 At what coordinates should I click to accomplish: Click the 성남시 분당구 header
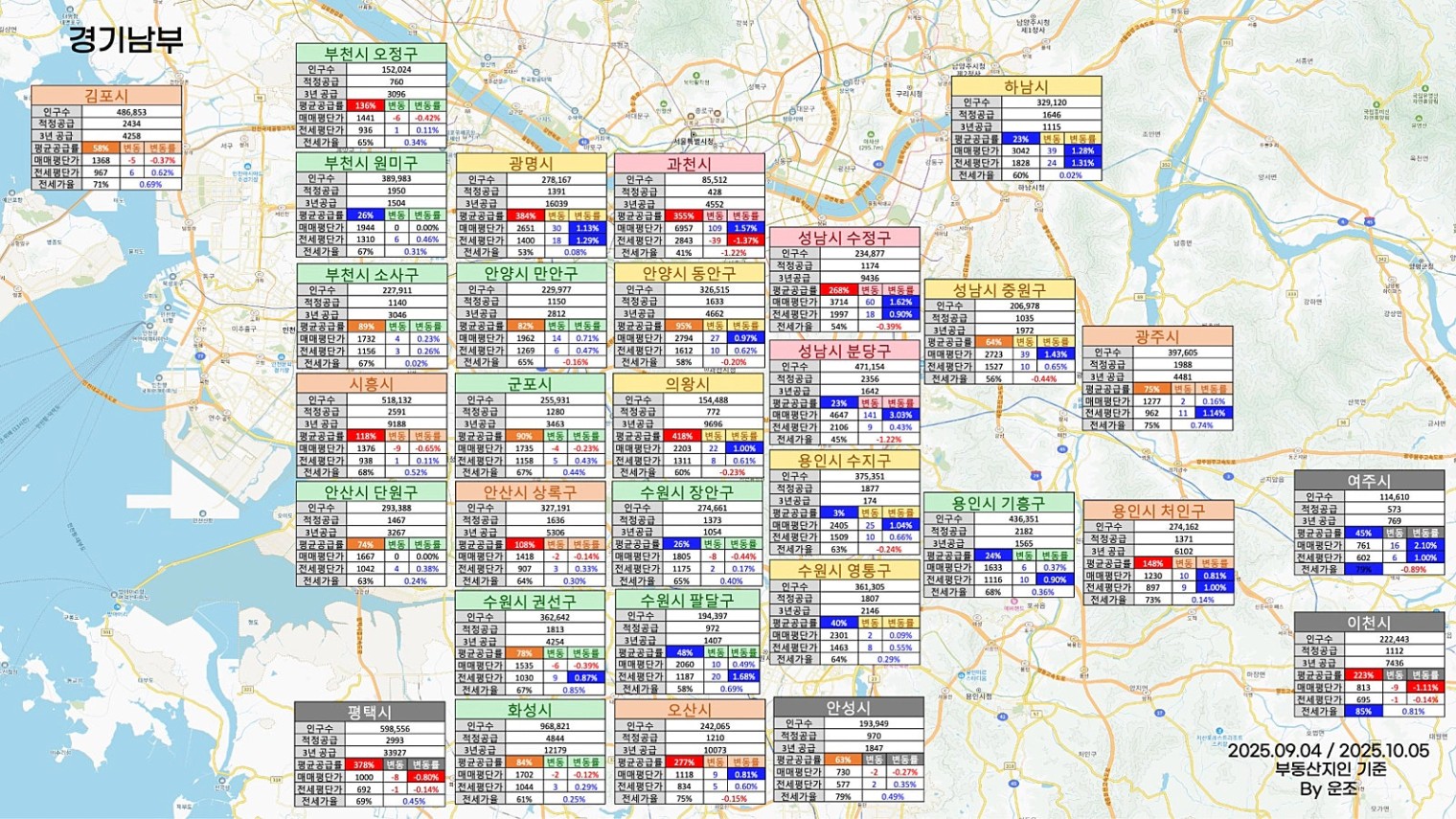844,352
